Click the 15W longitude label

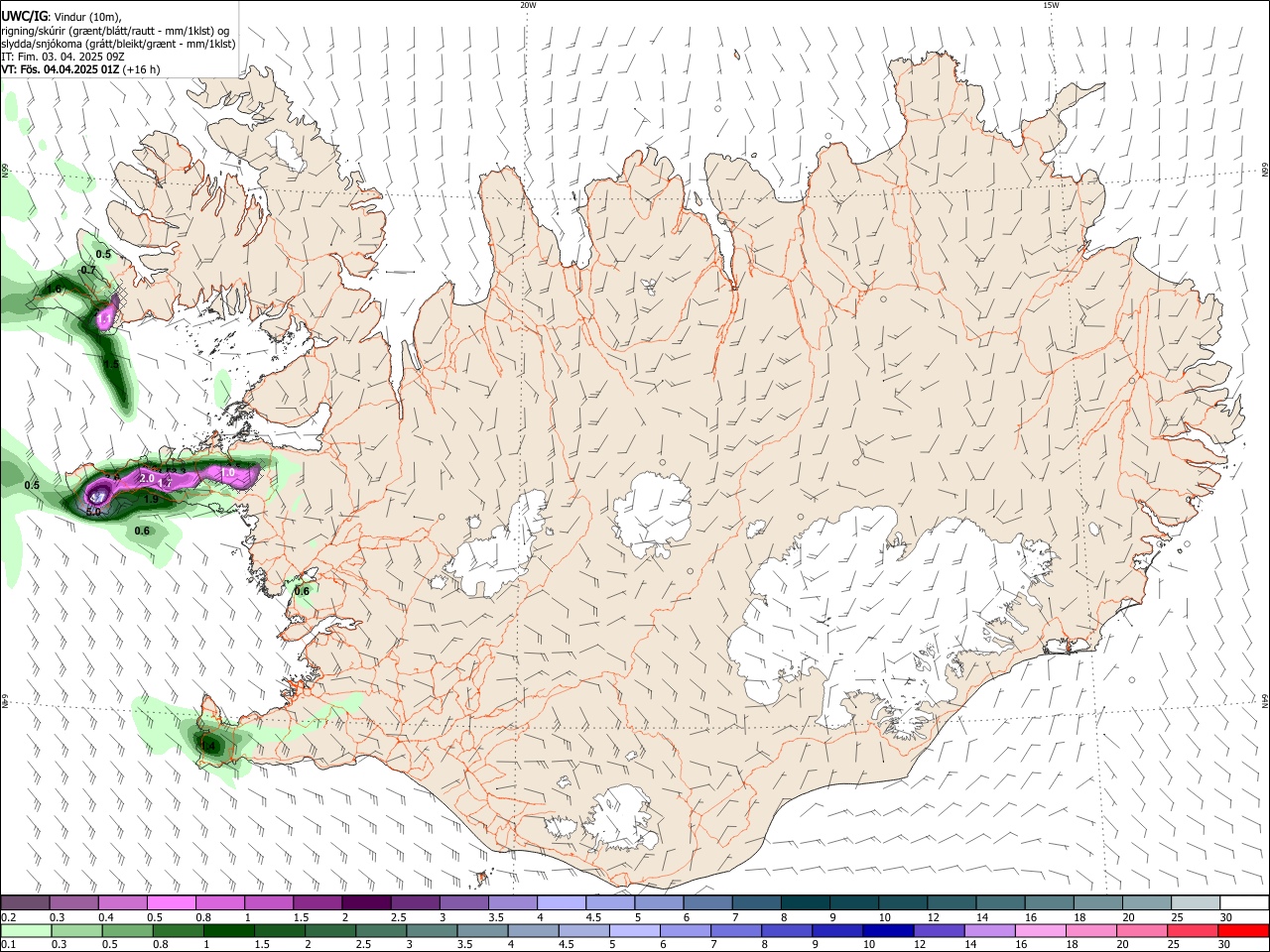click(x=1051, y=5)
